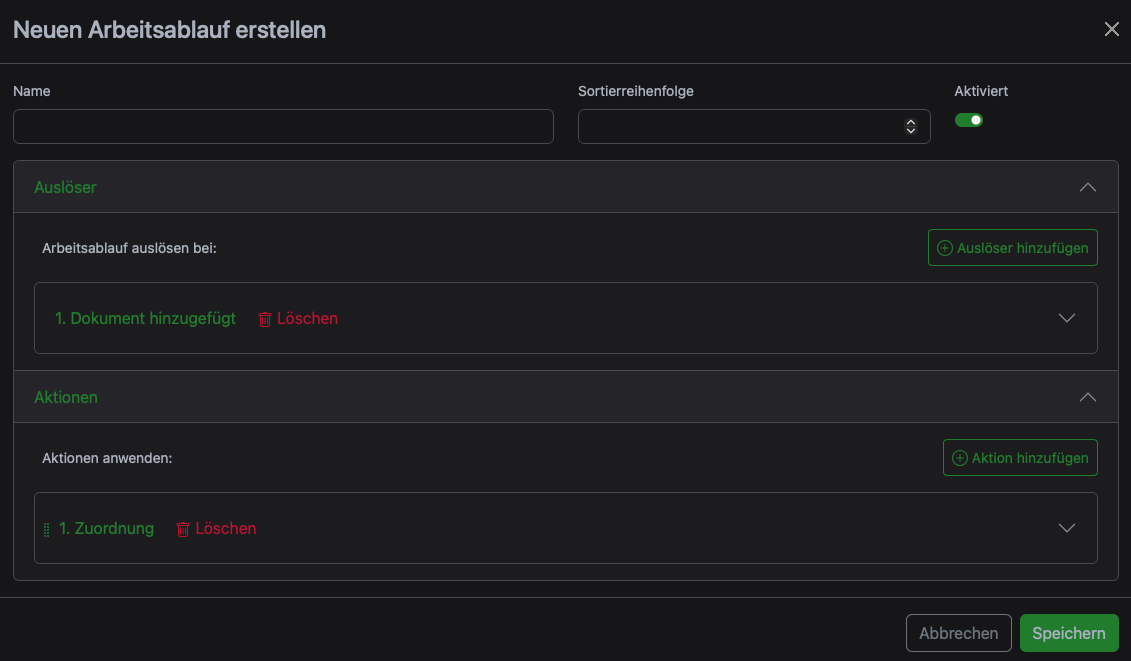Cancel with the Abbrechen button
The height and width of the screenshot is (661, 1131).
[x=959, y=633]
